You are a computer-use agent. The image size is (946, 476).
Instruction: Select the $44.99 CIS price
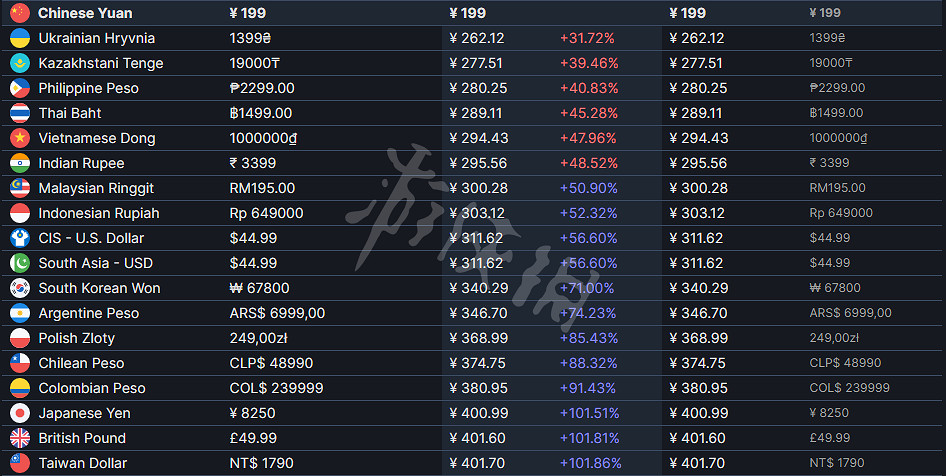[253, 238]
